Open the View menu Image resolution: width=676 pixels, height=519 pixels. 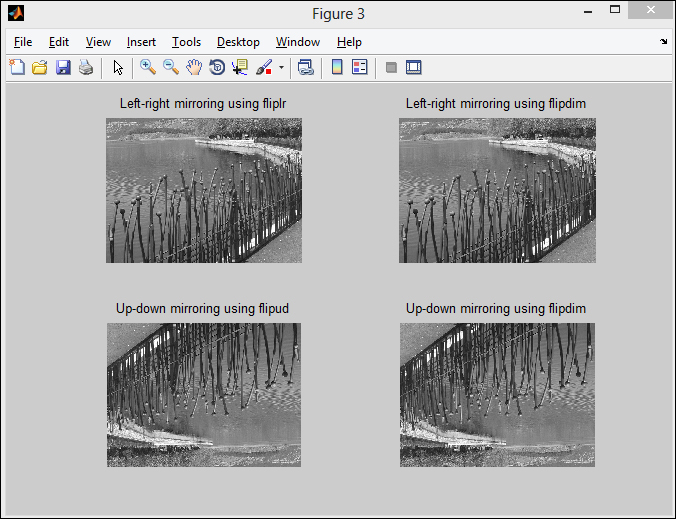point(98,42)
